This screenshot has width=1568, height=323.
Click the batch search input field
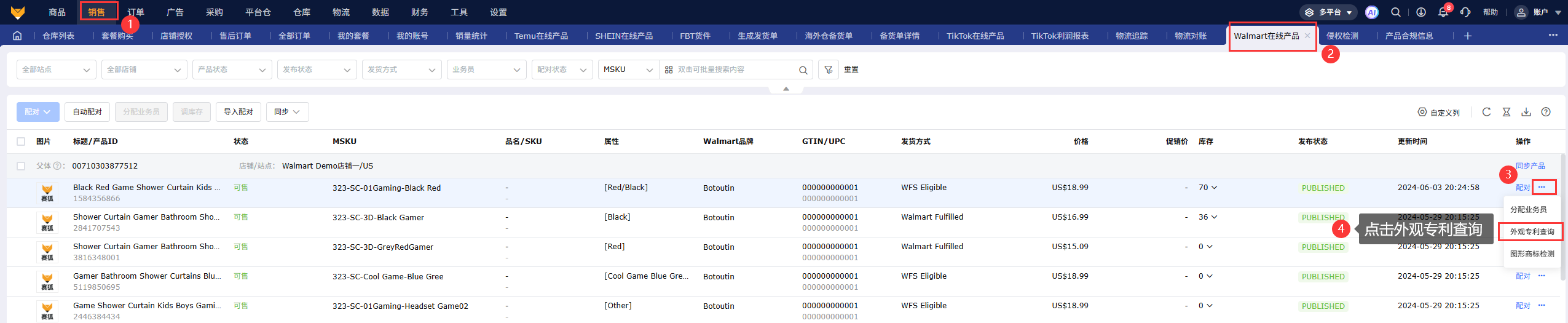pyautogui.click(x=735, y=70)
